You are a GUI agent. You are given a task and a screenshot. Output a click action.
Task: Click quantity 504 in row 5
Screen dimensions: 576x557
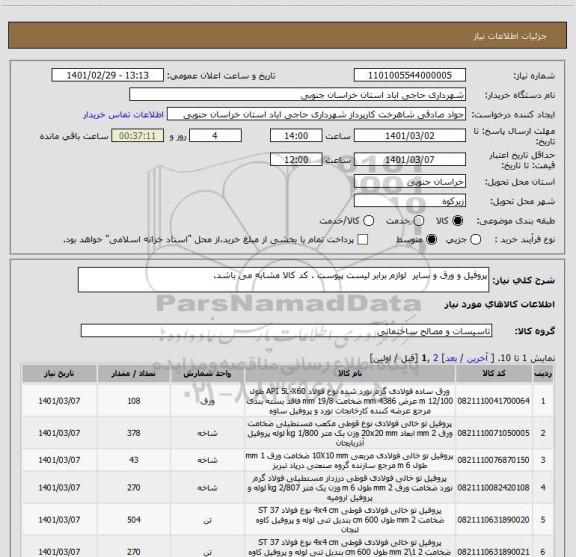[134, 520]
